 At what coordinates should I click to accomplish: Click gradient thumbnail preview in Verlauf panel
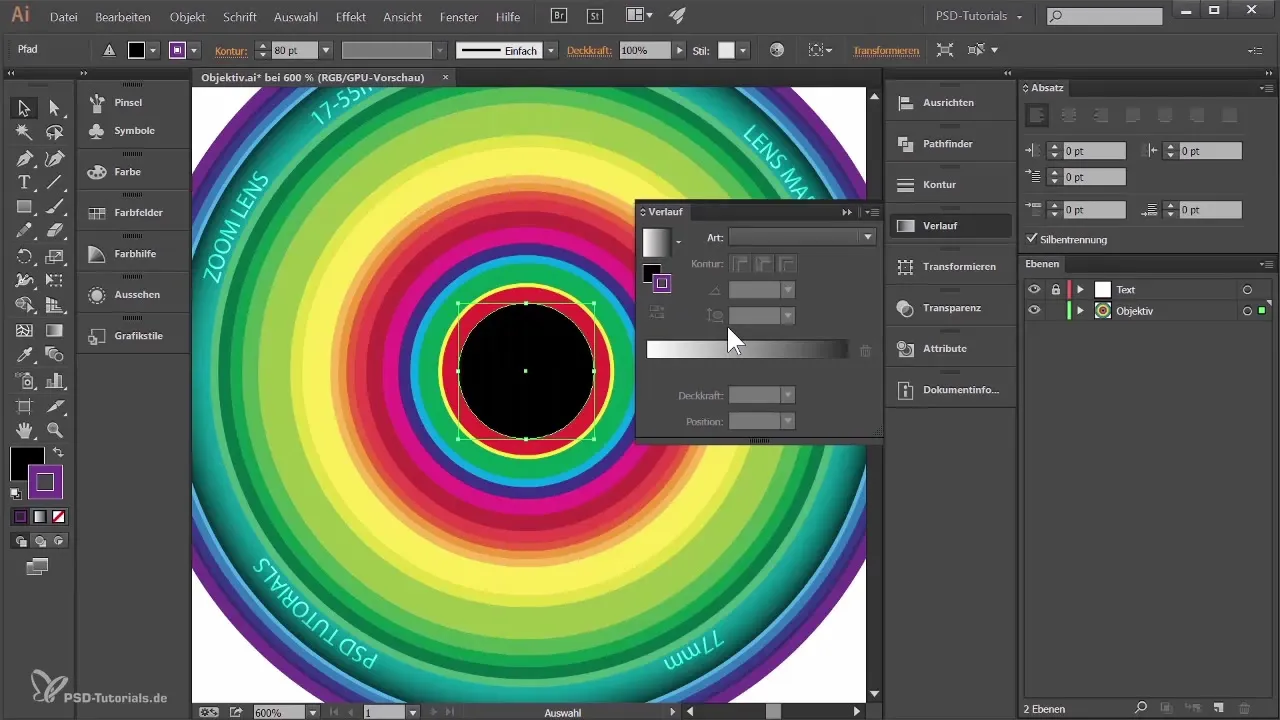coord(657,241)
